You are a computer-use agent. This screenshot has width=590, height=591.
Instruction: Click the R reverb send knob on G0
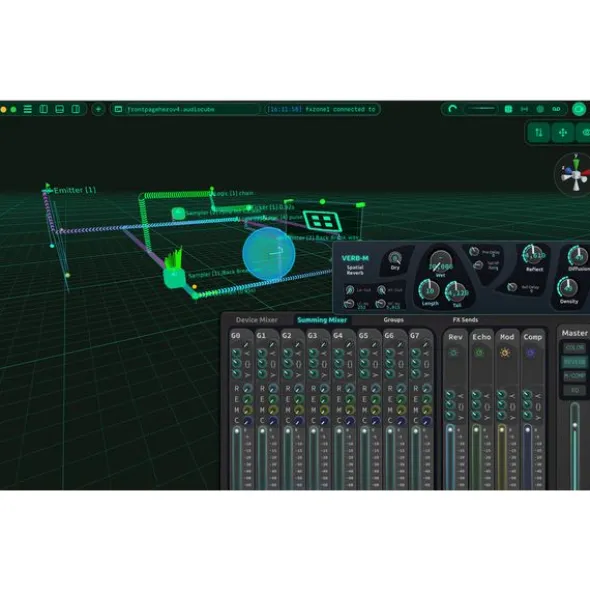(247, 388)
